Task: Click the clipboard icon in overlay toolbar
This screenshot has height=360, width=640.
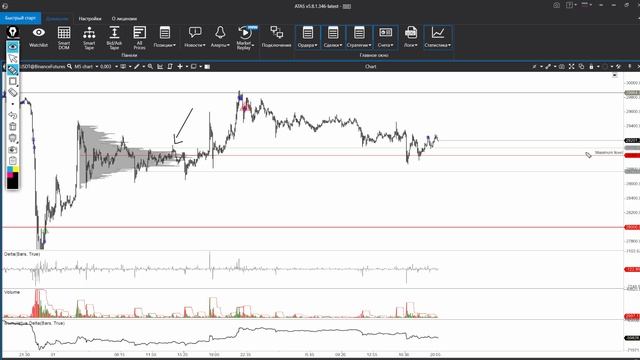Action: tap(13, 161)
